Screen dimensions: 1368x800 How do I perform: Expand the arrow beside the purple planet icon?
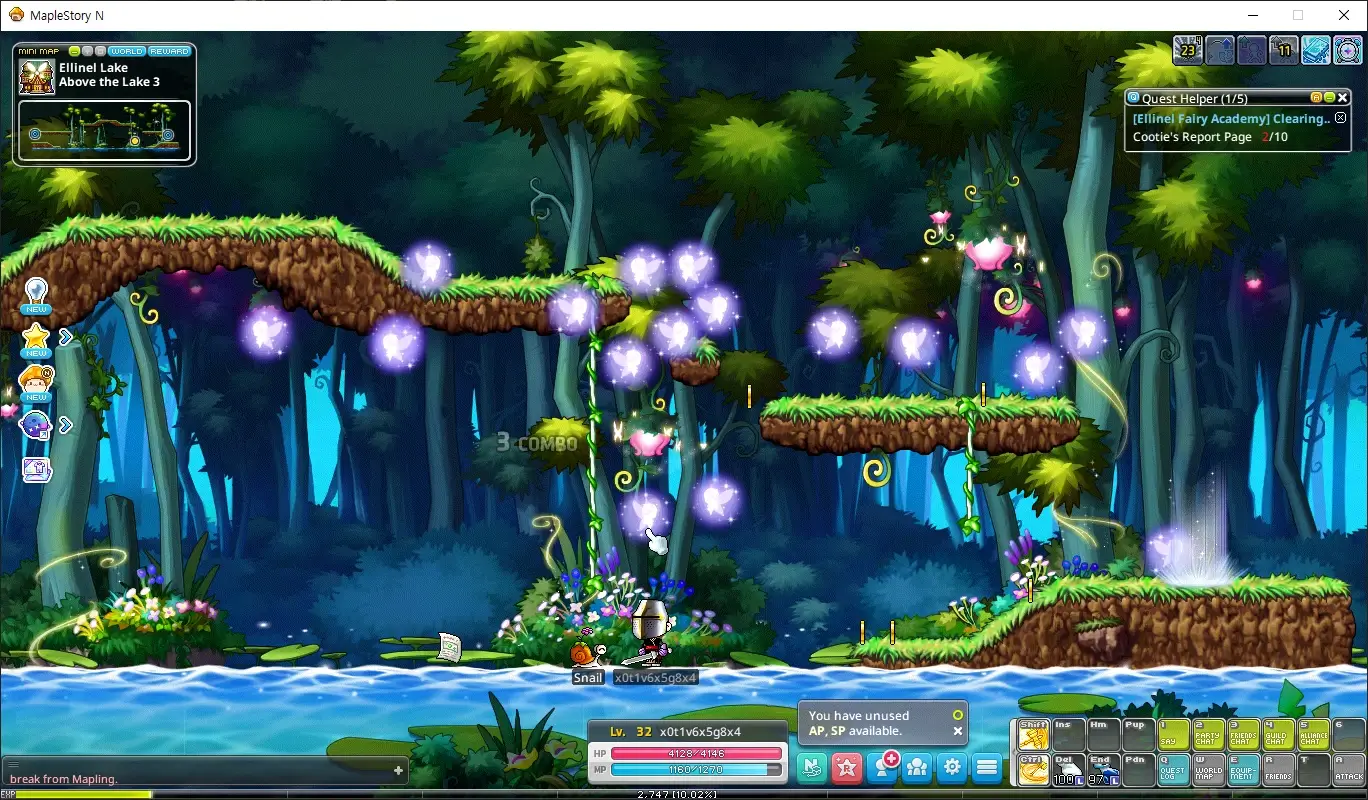point(65,425)
